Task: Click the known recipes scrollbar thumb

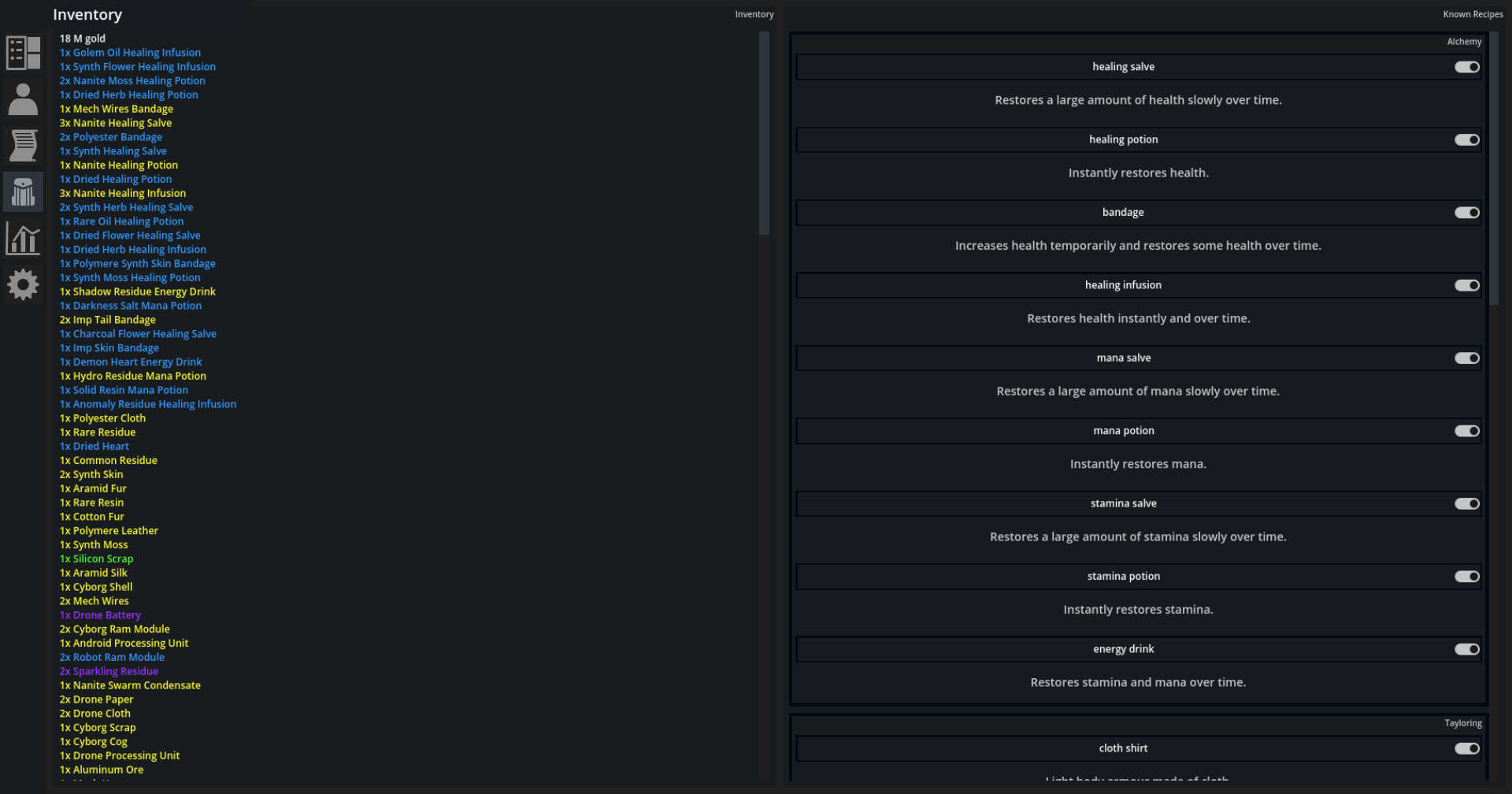Action: click(x=1494, y=169)
